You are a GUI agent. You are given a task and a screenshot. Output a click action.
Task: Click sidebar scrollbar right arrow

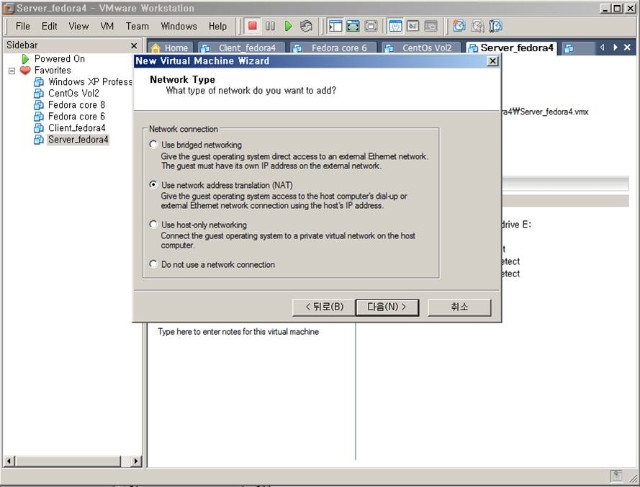(136, 461)
